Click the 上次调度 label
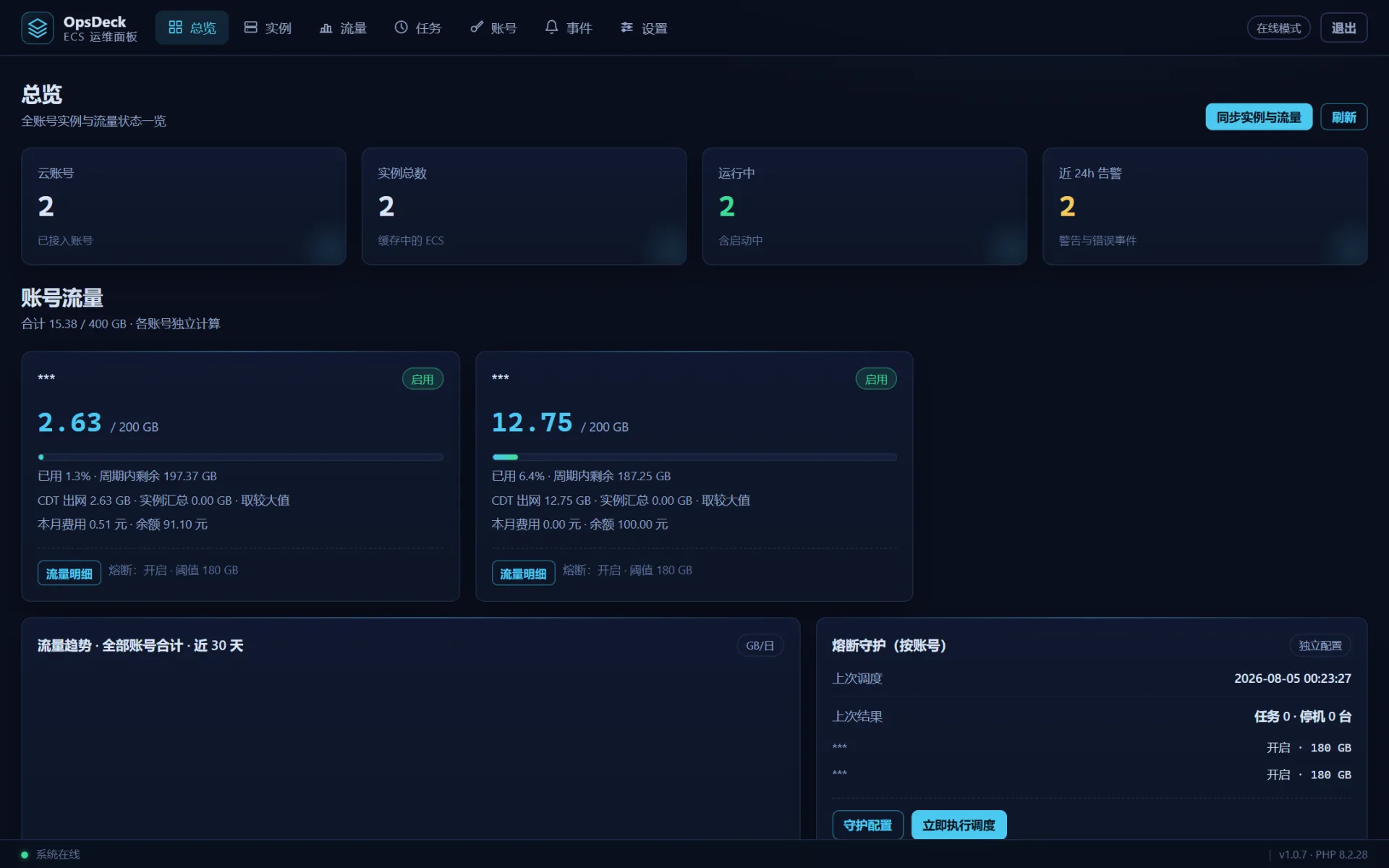 coord(857,678)
